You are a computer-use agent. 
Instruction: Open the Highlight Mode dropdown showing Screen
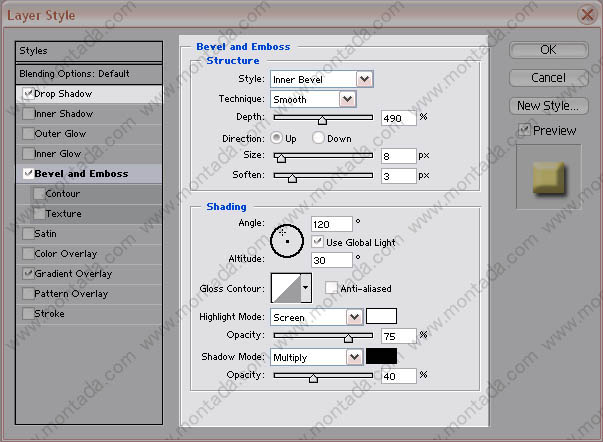tap(316, 317)
